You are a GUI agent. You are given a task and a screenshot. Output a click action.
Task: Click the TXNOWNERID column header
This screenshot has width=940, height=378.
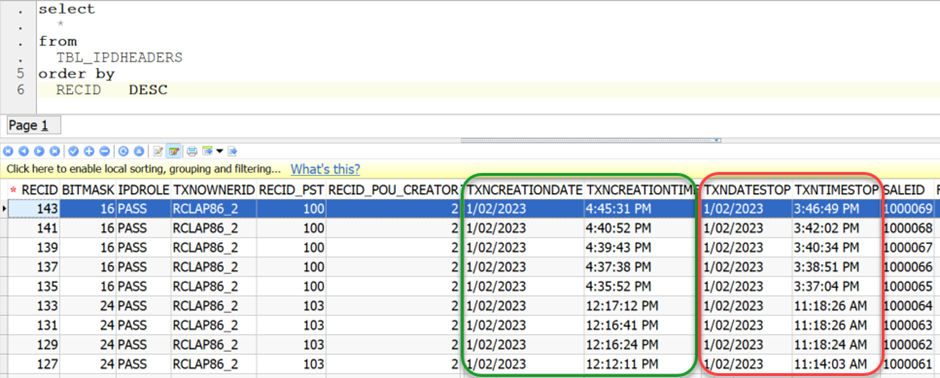point(213,190)
